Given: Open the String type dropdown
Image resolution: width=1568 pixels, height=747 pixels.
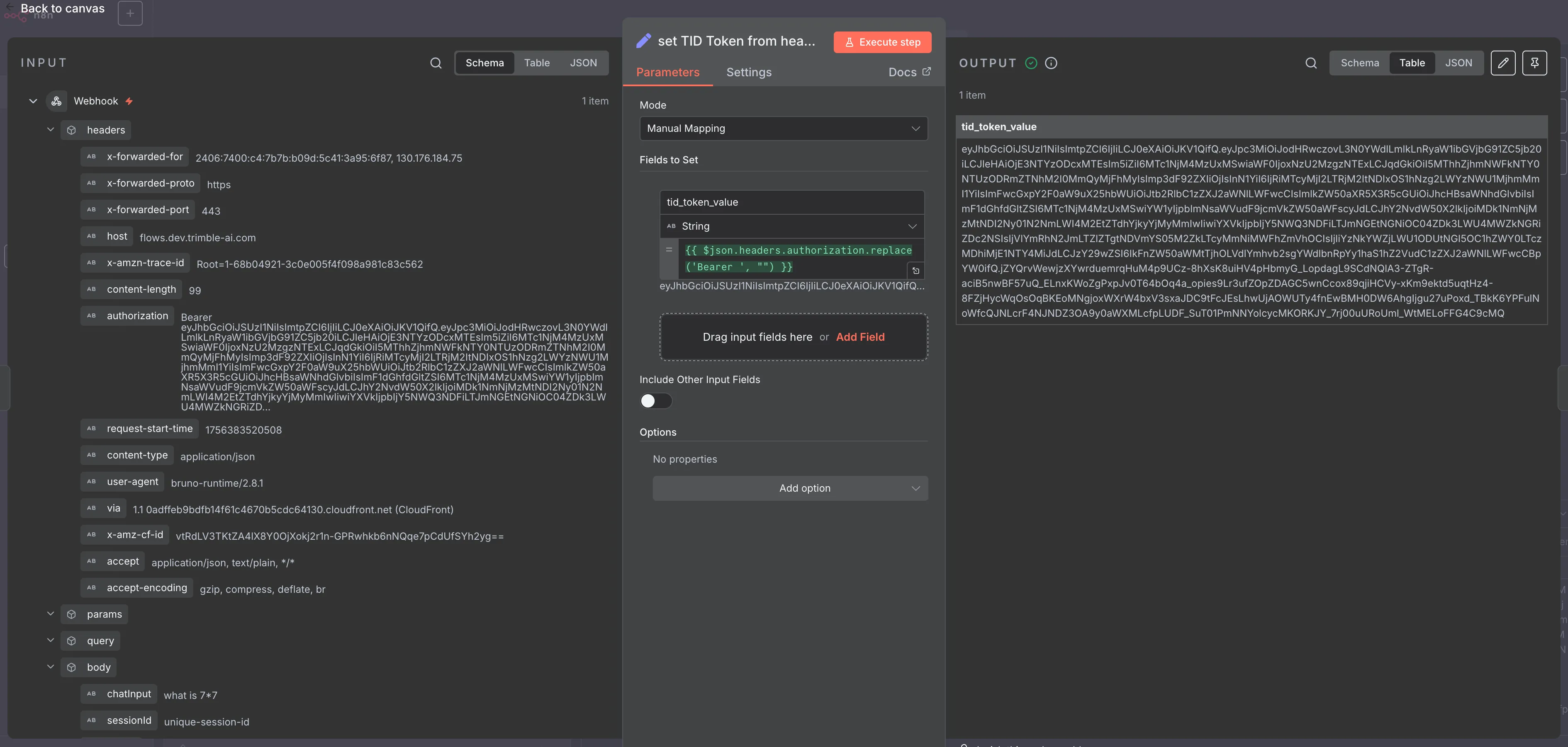Looking at the screenshot, I should pyautogui.click(x=792, y=226).
